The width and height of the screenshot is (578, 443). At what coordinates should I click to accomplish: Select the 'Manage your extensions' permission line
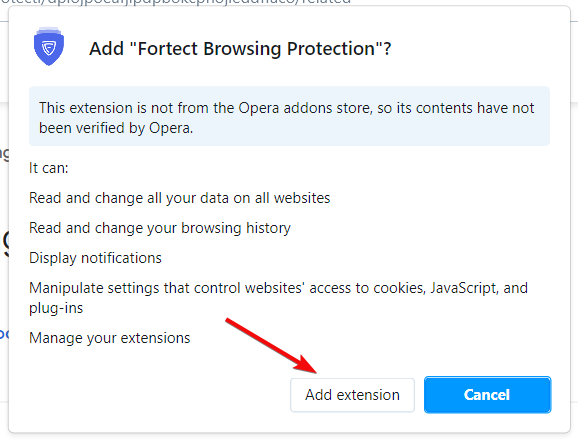point(109,338)
